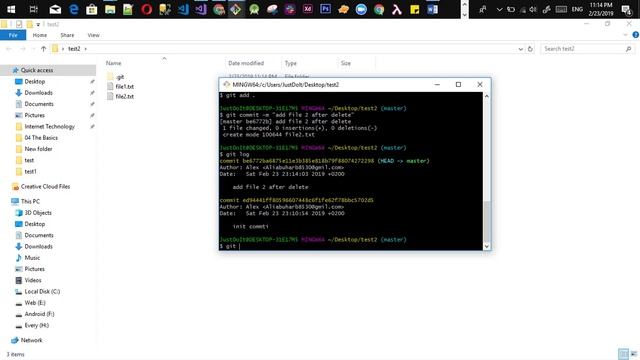Open Downloads under Quick access
Screen dimensions: 640x360
(x=38, y=93)
